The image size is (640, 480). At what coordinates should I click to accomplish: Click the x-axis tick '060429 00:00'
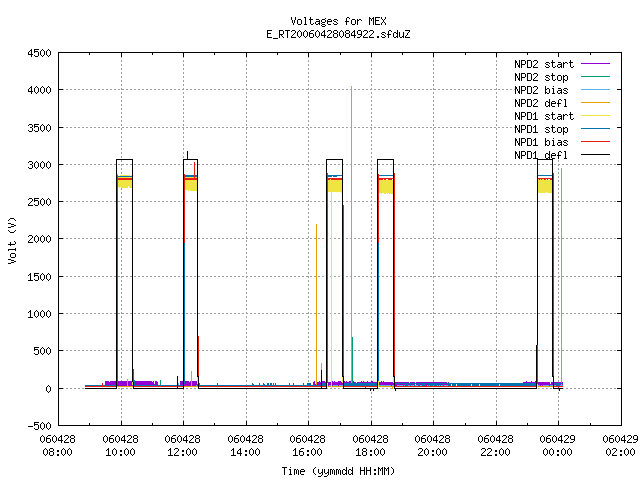(557, 446)
